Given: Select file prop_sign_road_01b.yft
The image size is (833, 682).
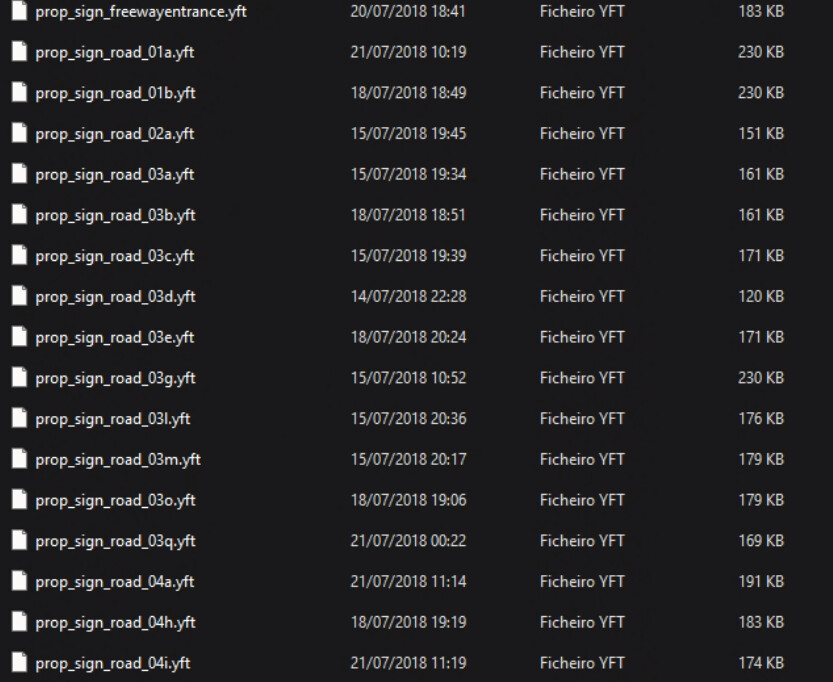Looking at the screenshot, I should [115, 93].
